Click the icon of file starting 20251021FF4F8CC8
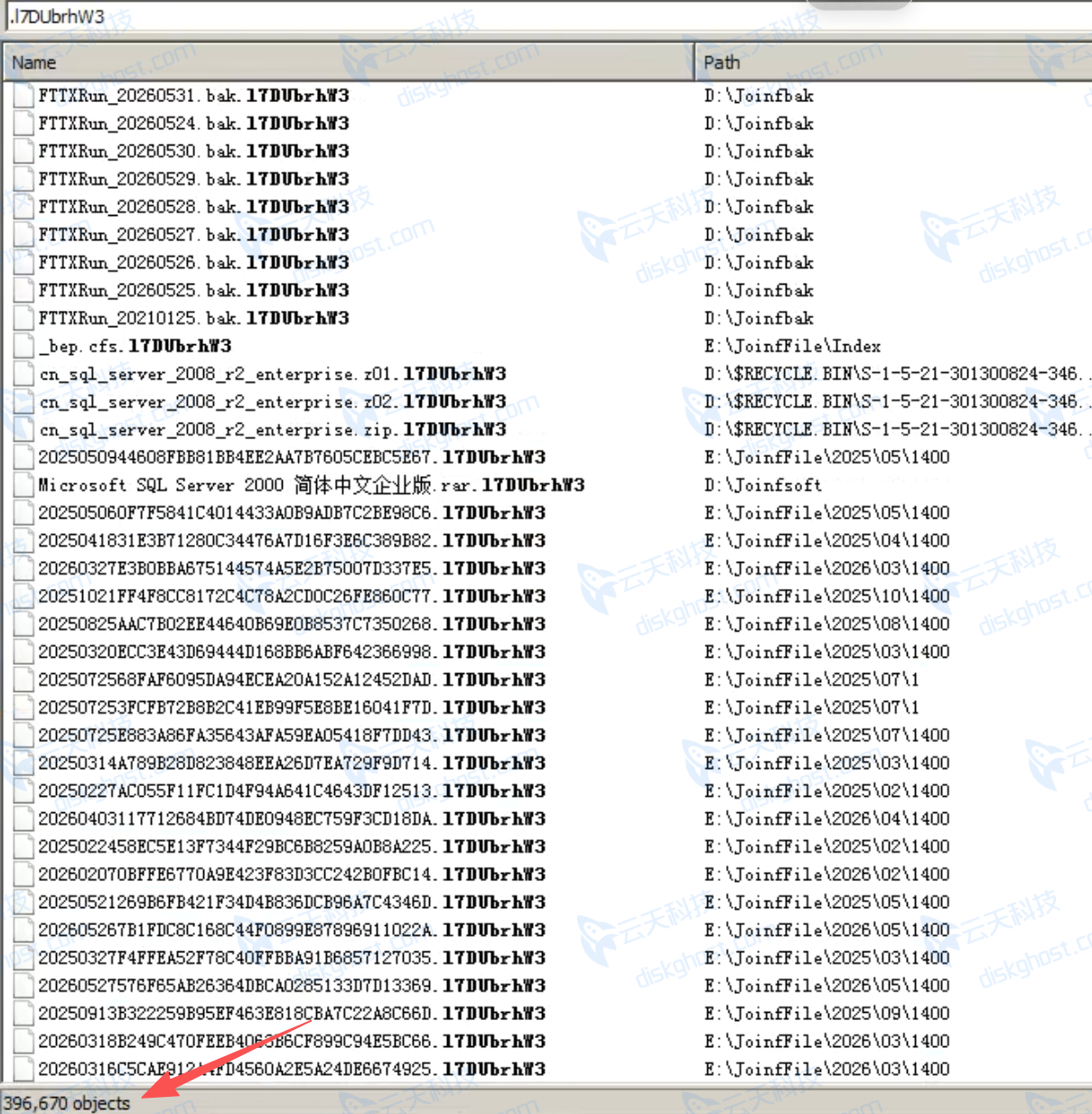This screenshot has width=1092, height=1114. 24,597
